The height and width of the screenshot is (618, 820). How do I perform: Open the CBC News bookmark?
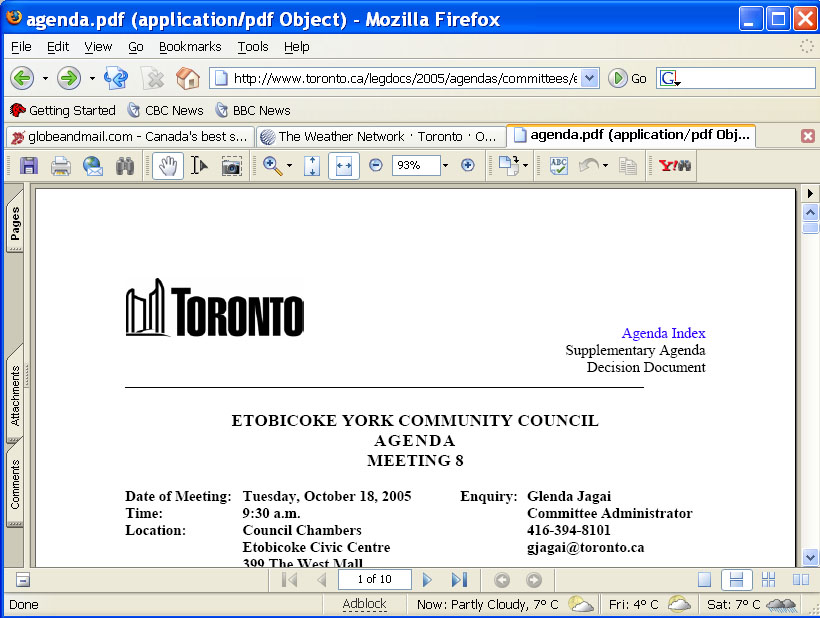[x=166, y=110]
